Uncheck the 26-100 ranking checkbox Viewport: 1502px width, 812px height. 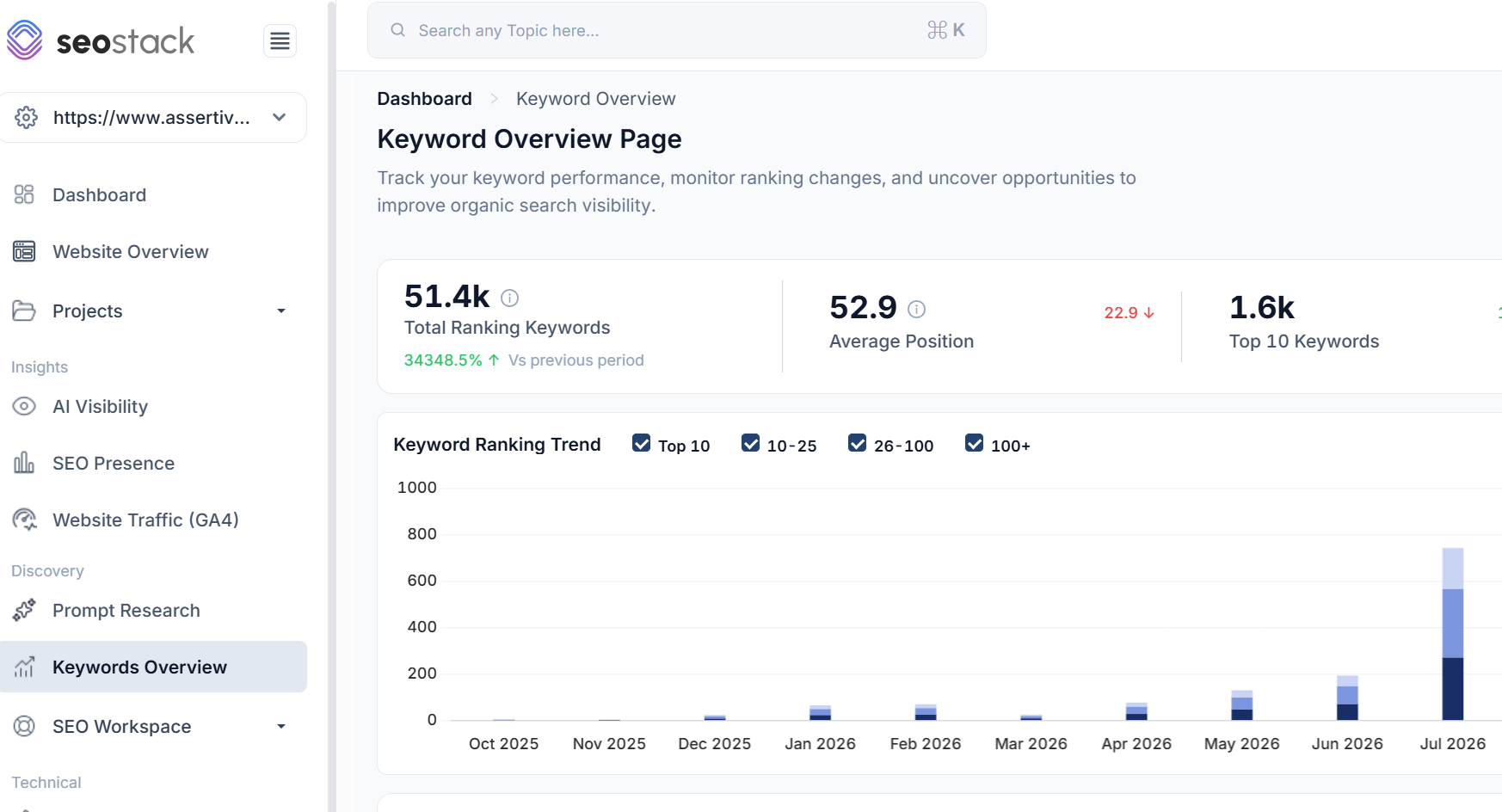[857, 443]
